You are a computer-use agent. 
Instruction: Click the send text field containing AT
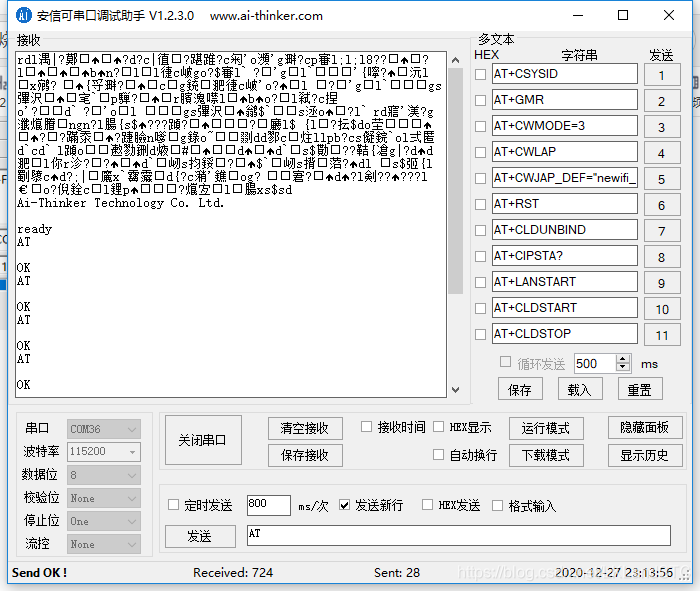click(x=458, y=535)
